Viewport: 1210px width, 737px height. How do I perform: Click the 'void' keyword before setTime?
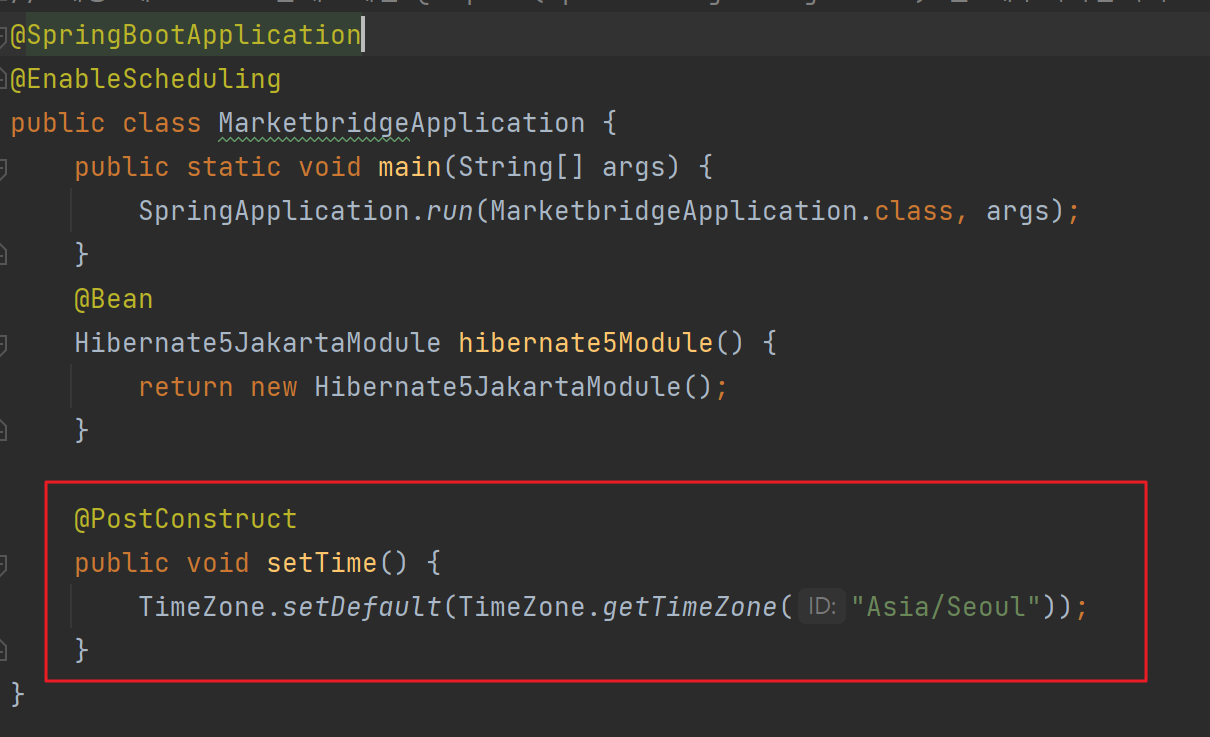point(218,563)
